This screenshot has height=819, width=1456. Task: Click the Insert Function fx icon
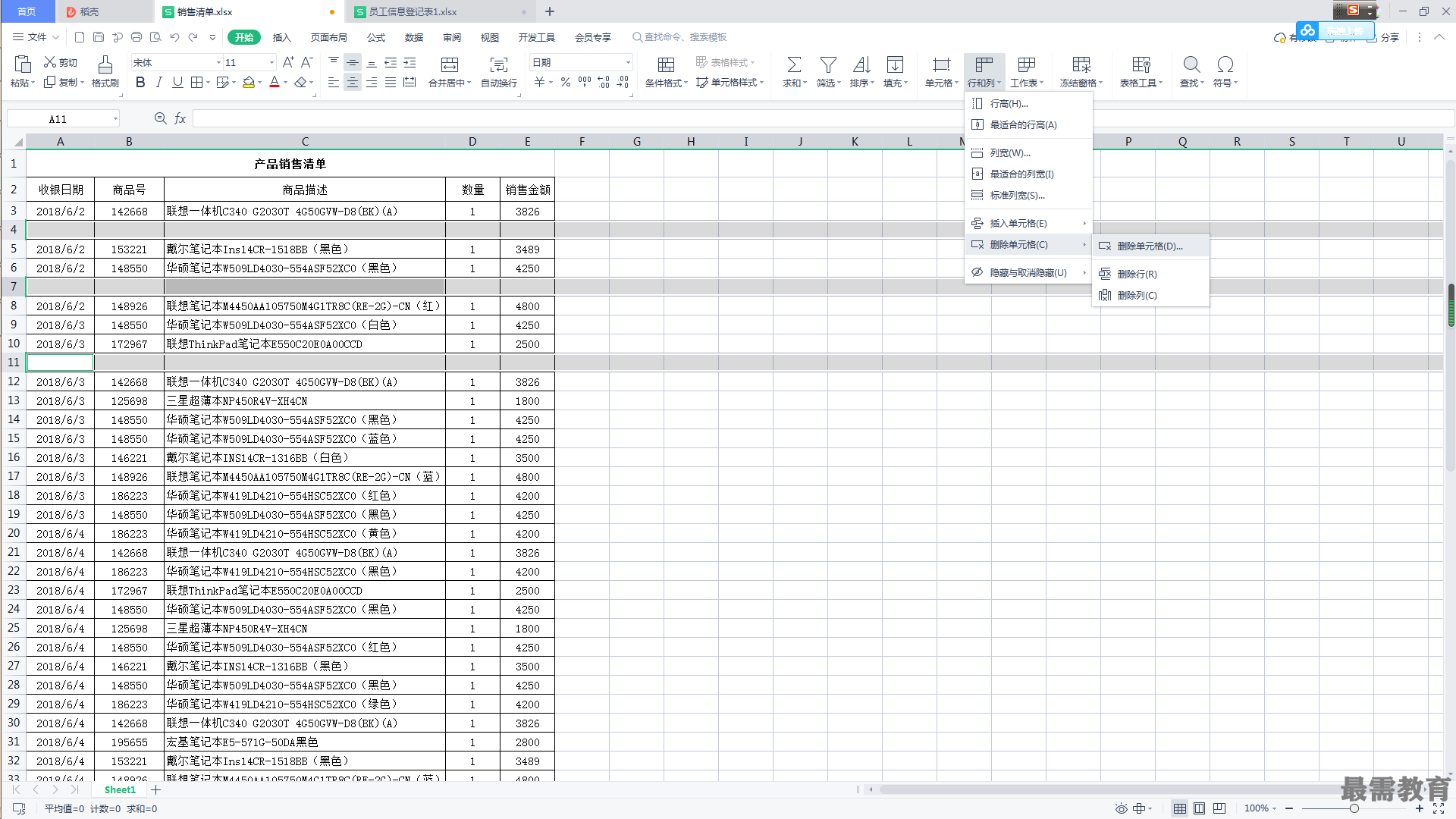[x=180, y=118]
